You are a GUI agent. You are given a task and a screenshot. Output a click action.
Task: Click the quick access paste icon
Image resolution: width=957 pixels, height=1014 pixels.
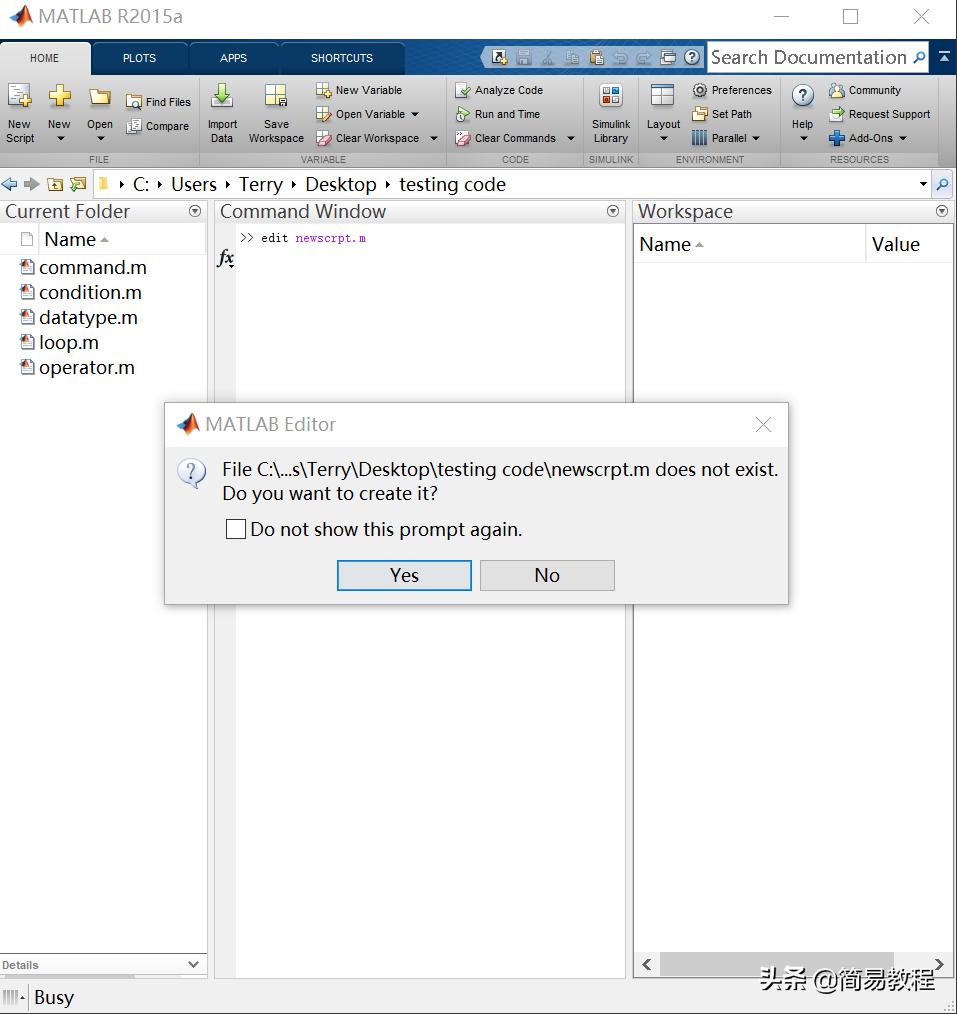(x=596, y=58)
